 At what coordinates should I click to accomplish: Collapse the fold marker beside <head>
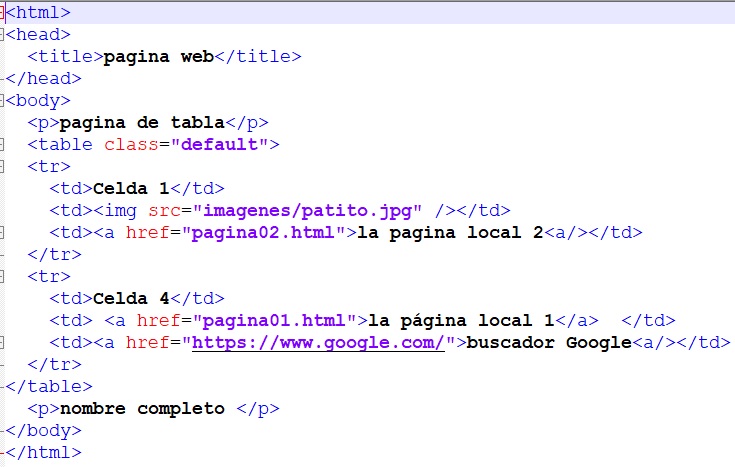(1, 34)
